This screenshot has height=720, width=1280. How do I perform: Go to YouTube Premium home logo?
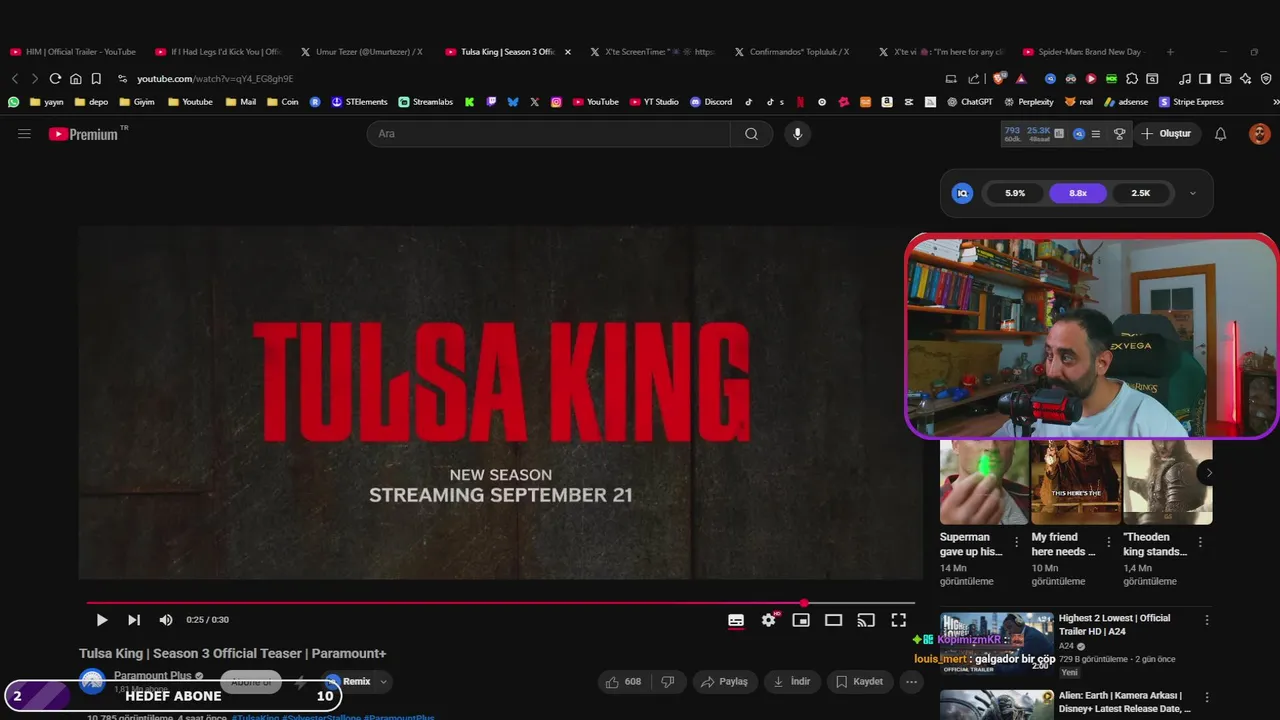pos(84,134)
